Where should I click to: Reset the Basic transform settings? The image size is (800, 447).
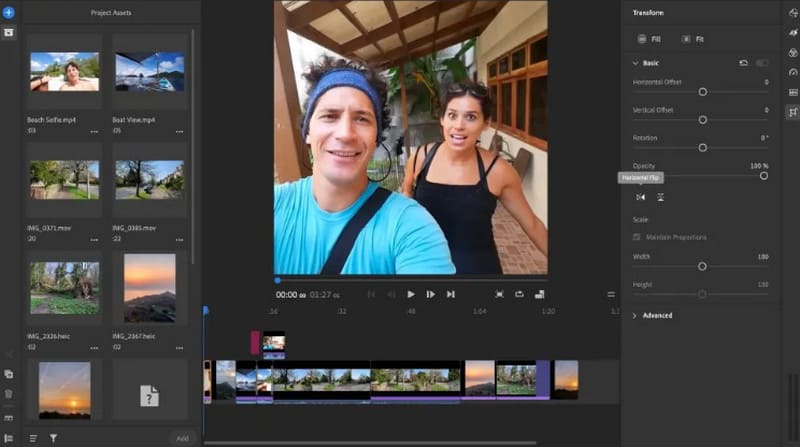pos(743,63)
